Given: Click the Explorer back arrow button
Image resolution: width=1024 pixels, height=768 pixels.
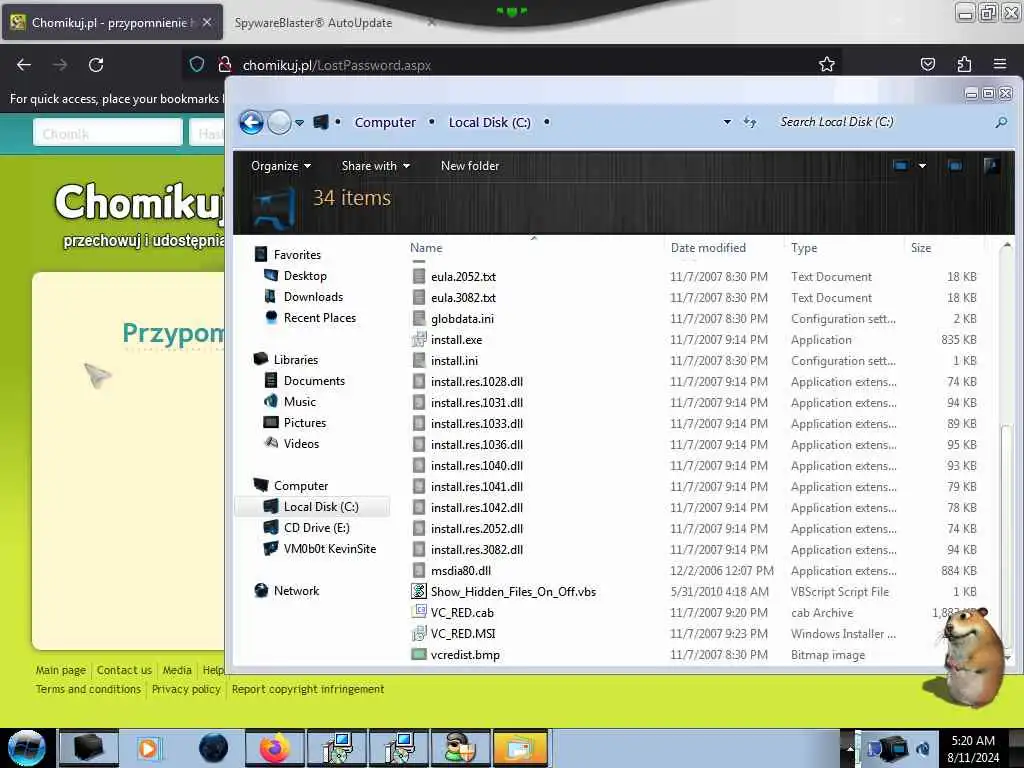Looking at the screenshot, I should [251, 122].
